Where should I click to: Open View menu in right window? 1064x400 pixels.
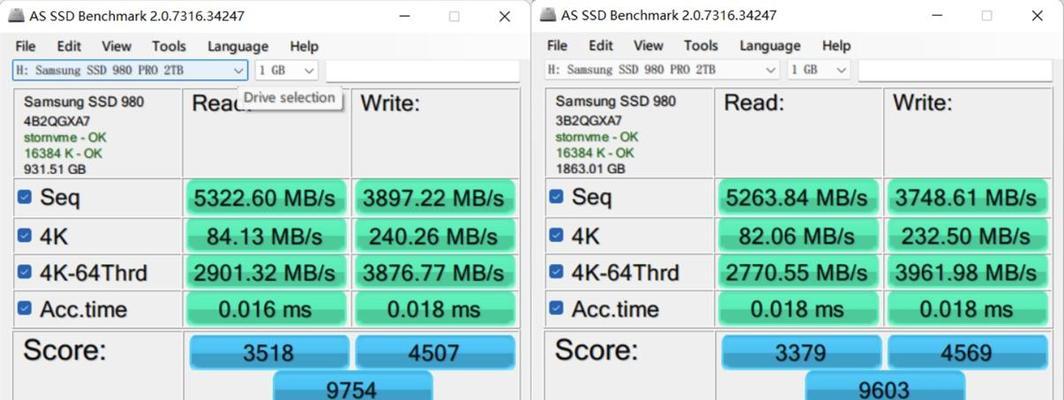tap(648, 46)
